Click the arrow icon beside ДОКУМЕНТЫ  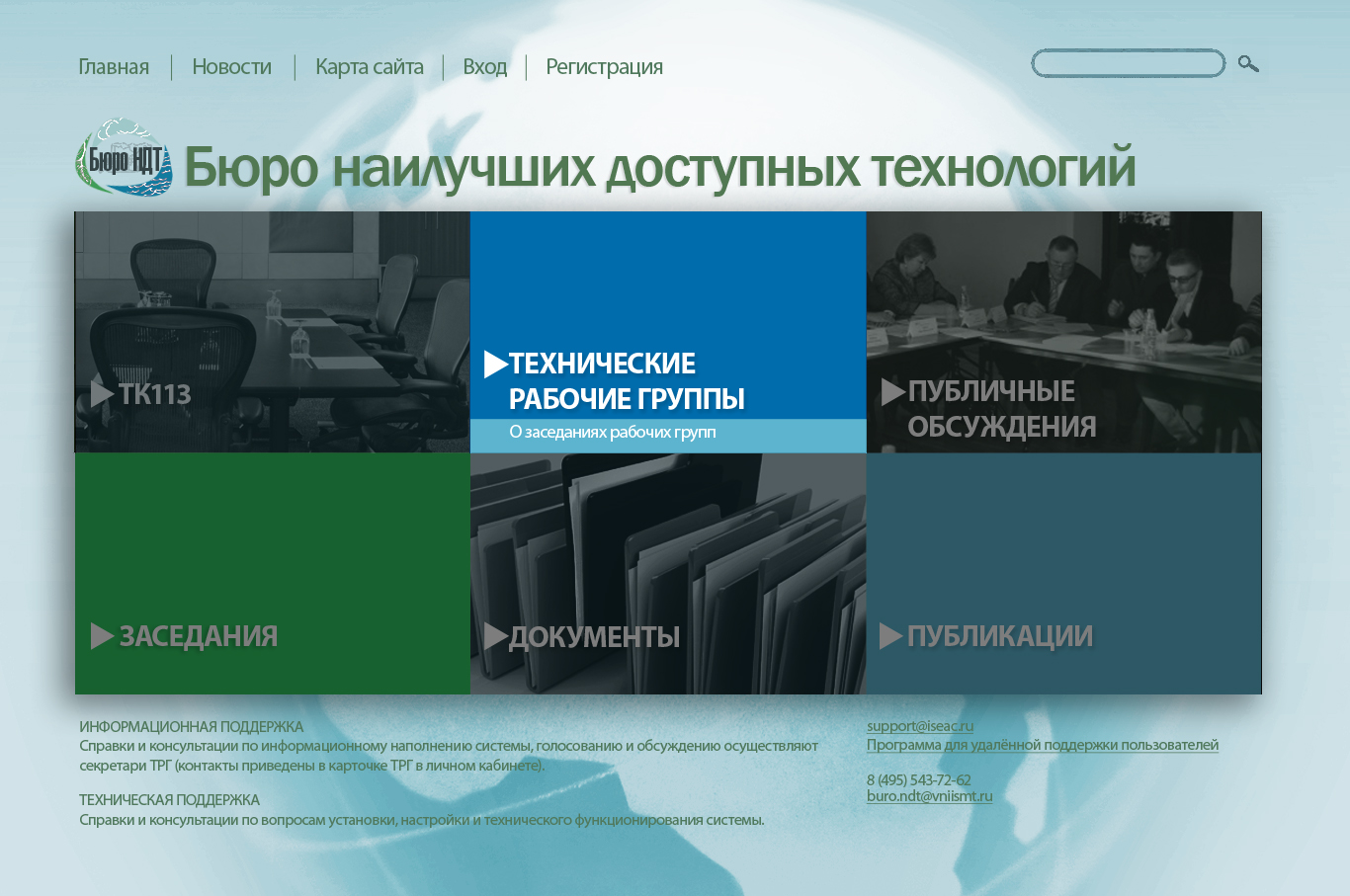(x=496, y=636)
